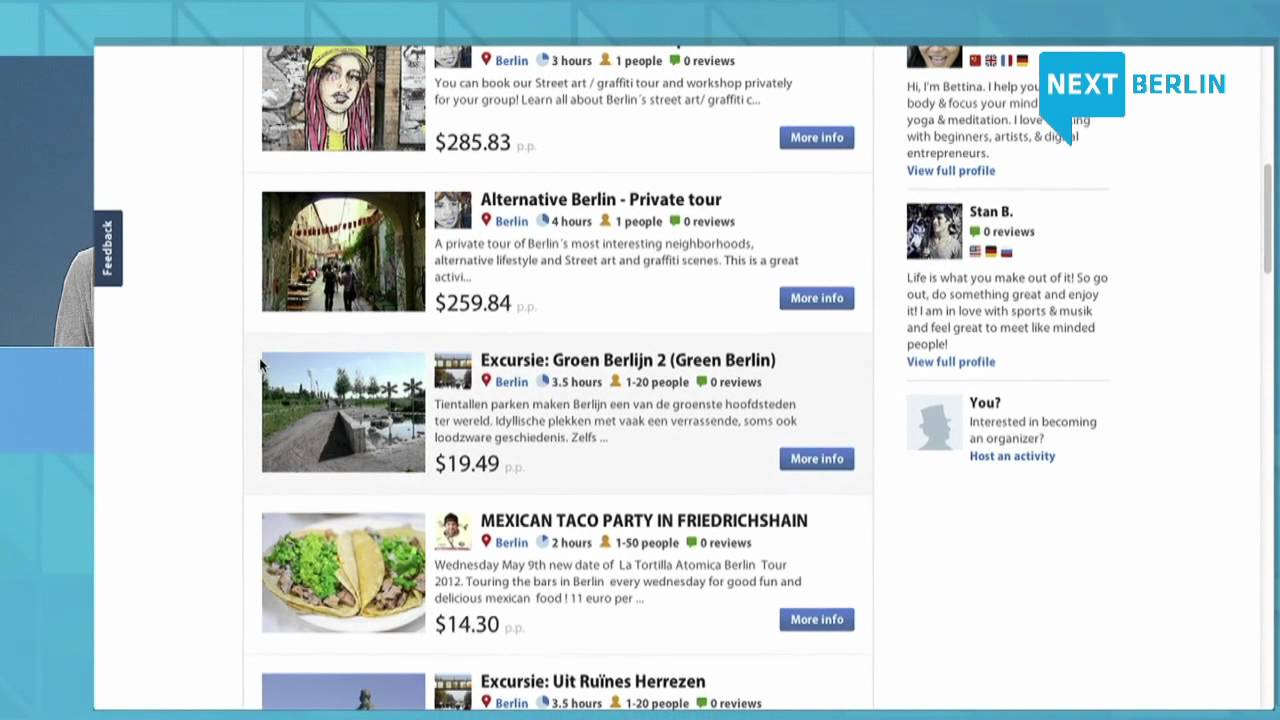Open the Feedback side tab
This screenshot has width=1280, height=720.
(108, 248)
